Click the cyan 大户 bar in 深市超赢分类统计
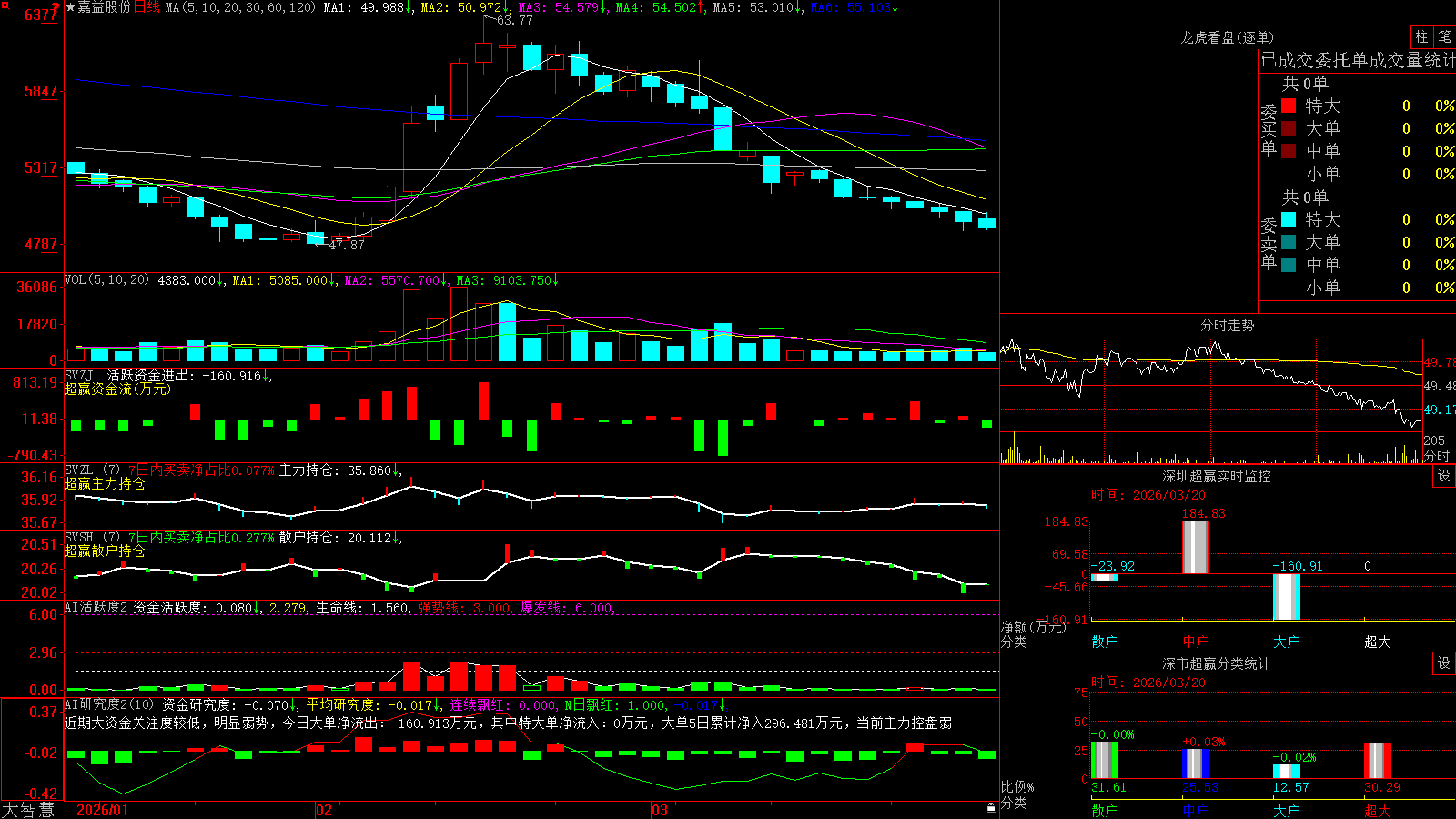This screenshot has width=1456, height=819. [x=1287, y=772]
